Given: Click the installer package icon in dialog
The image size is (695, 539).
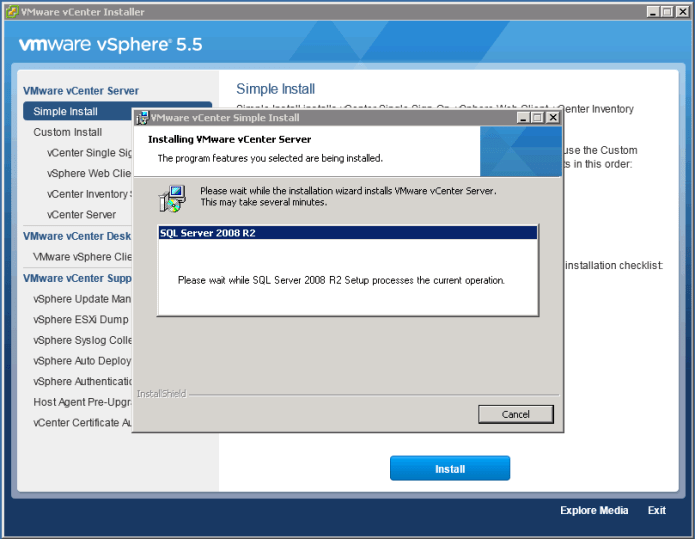Looking at the screenshot, I should click(x=172, y=197).
